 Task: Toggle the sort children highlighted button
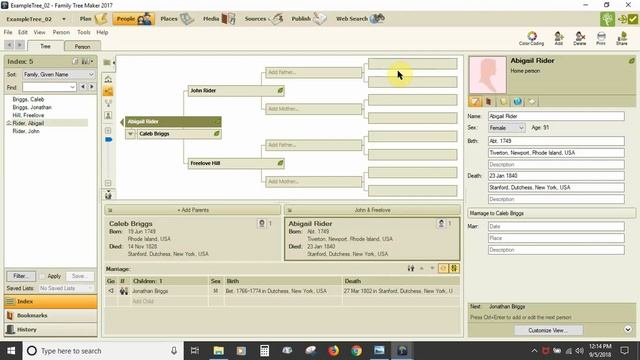pos(454,268)
